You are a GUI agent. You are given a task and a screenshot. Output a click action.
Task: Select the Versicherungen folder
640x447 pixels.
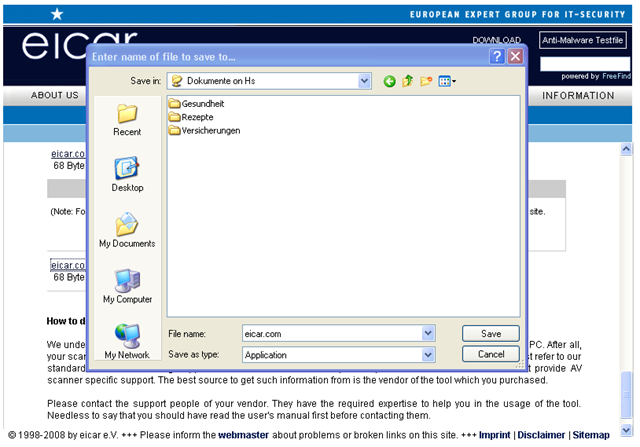tap(204, 131)
